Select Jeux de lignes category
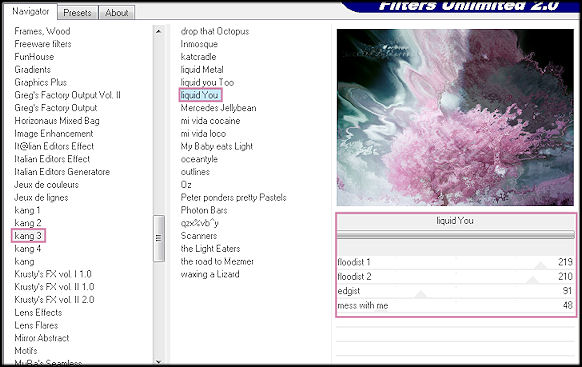 pos(41,197)
